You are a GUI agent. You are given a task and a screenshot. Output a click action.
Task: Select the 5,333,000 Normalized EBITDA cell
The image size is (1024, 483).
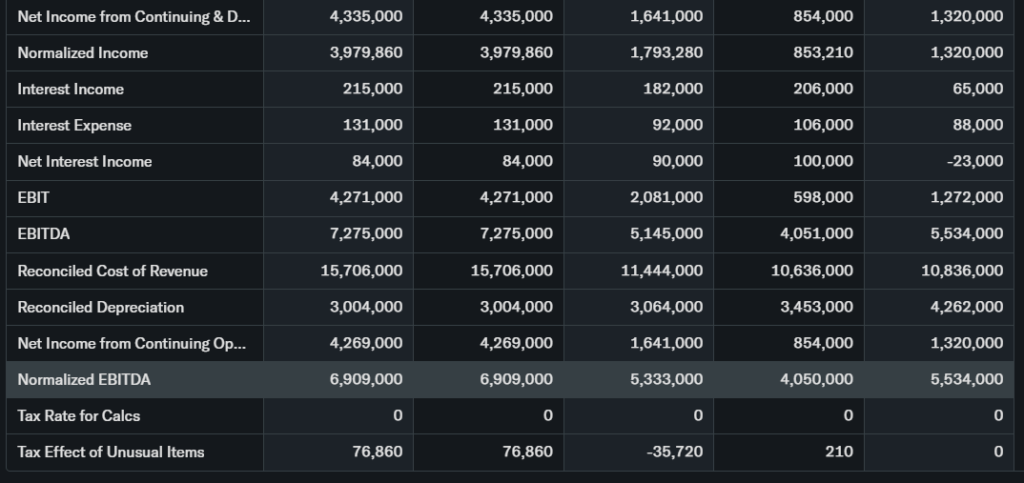[666, 379]
